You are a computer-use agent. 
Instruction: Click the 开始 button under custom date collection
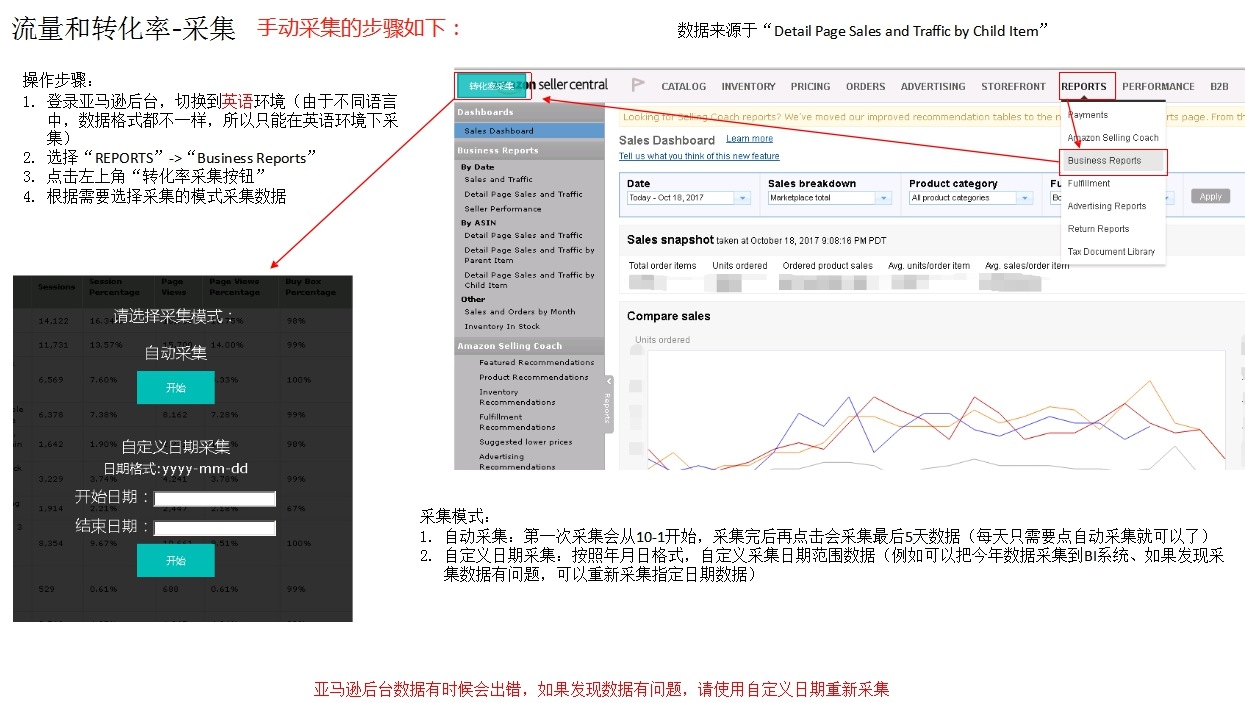click(176, 561)
